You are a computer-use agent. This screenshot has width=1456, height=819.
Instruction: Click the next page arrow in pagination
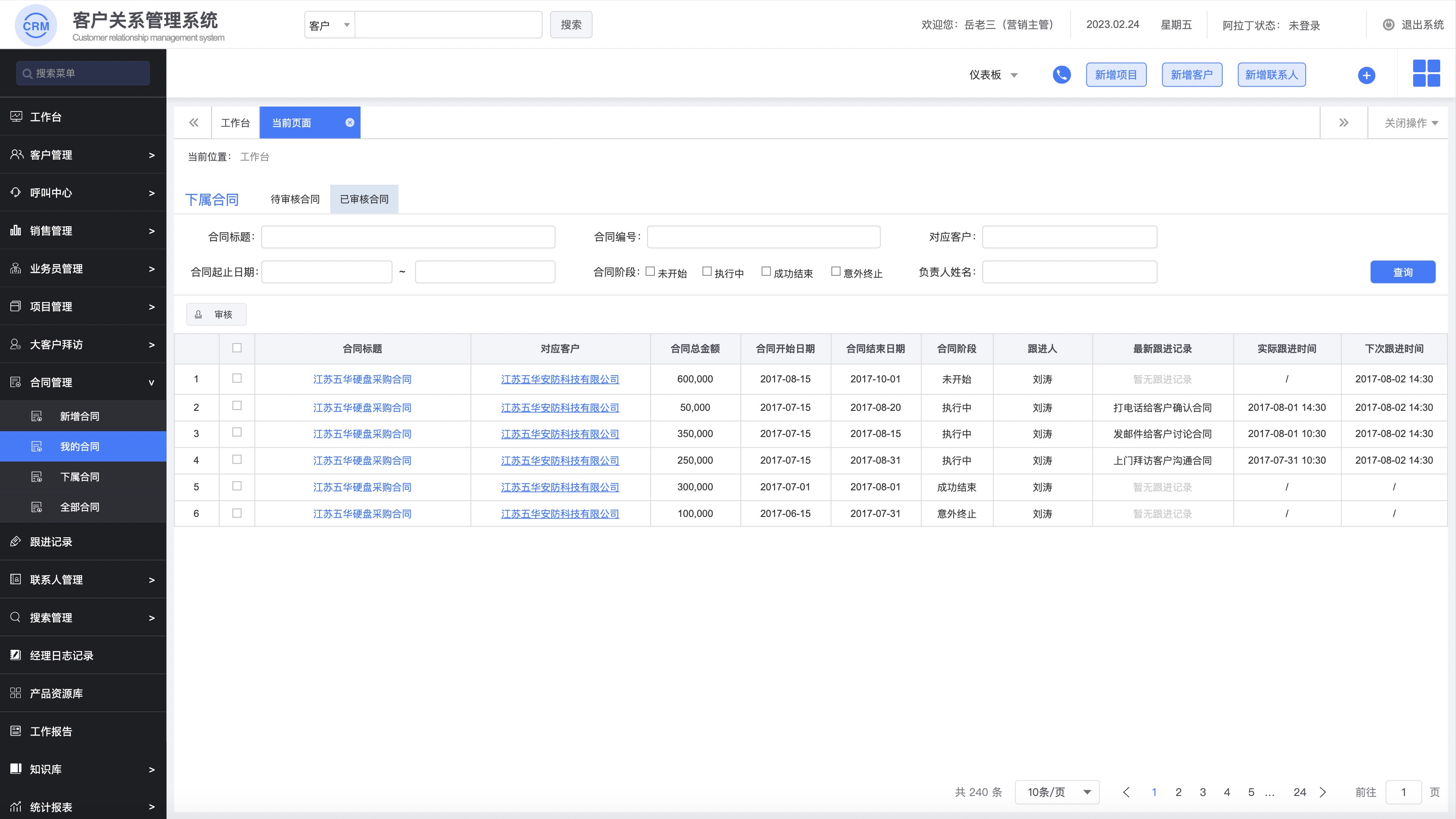pos(1322,792)
